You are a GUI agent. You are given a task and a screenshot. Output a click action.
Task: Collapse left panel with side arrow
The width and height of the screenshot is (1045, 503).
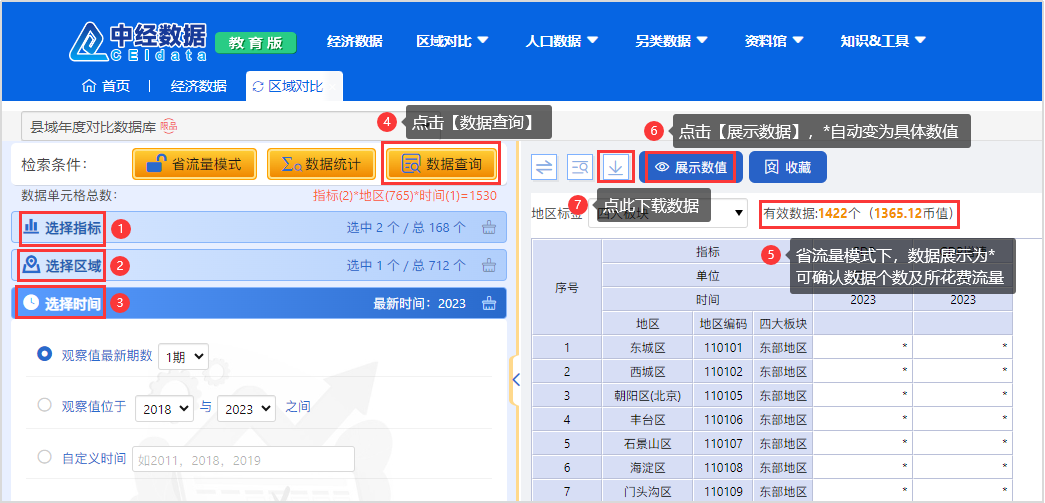[x=516, y=379]
